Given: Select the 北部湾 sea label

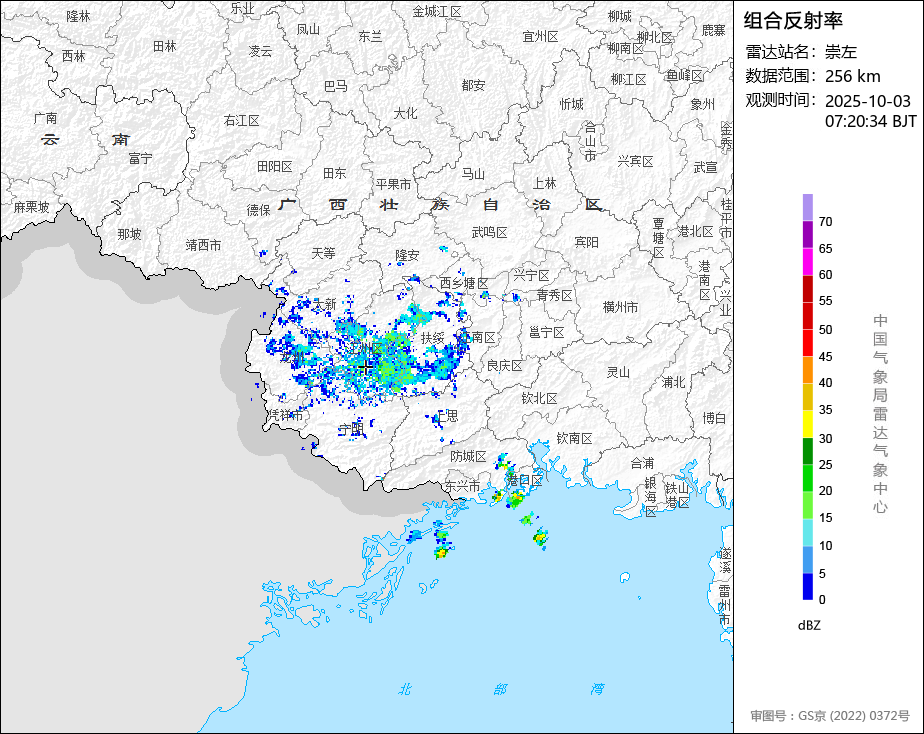Looking at the screenshot, I should click(500, 689).
